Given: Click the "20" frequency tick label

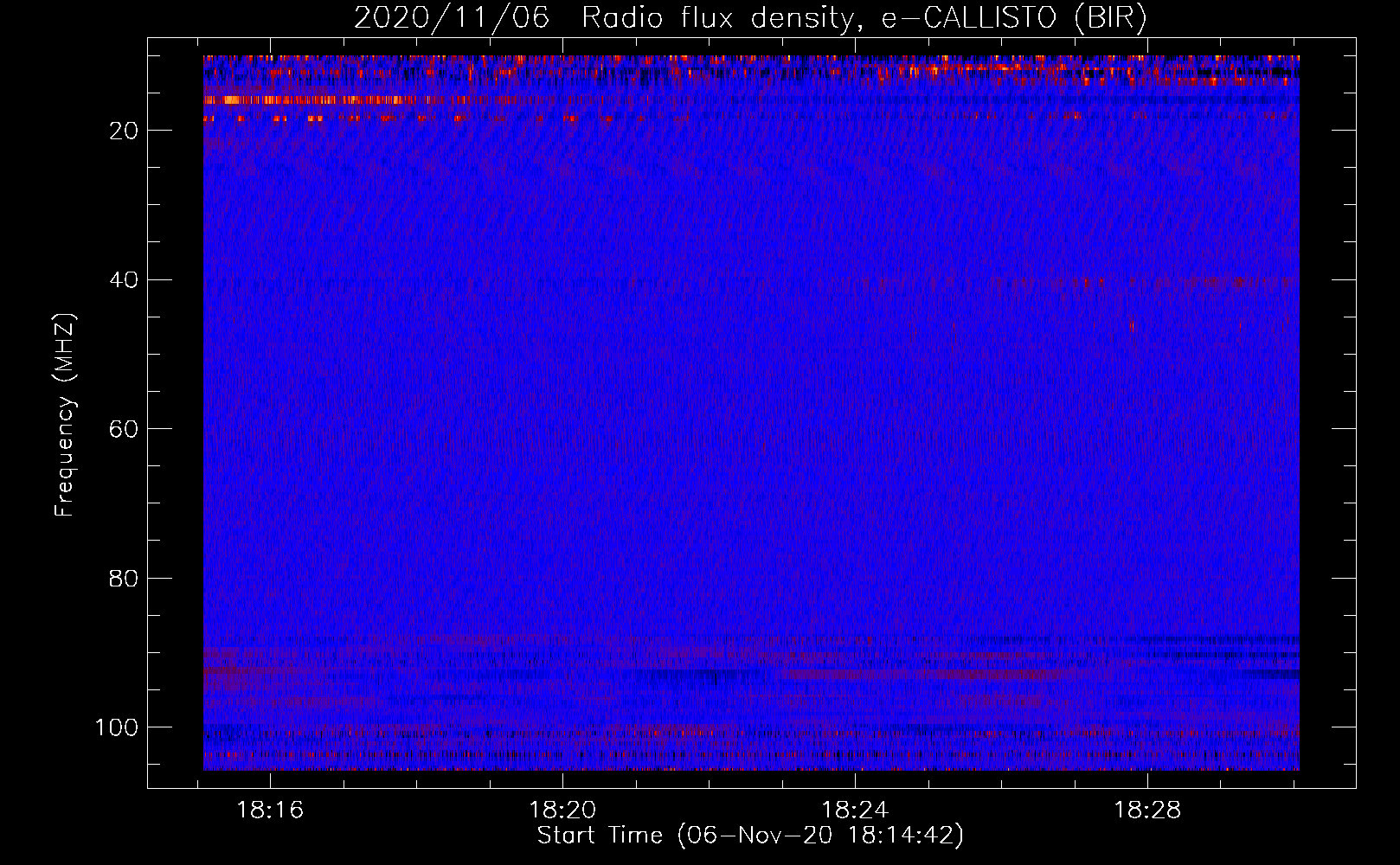Looking at the screenshot, I should [x=125, y=131].
